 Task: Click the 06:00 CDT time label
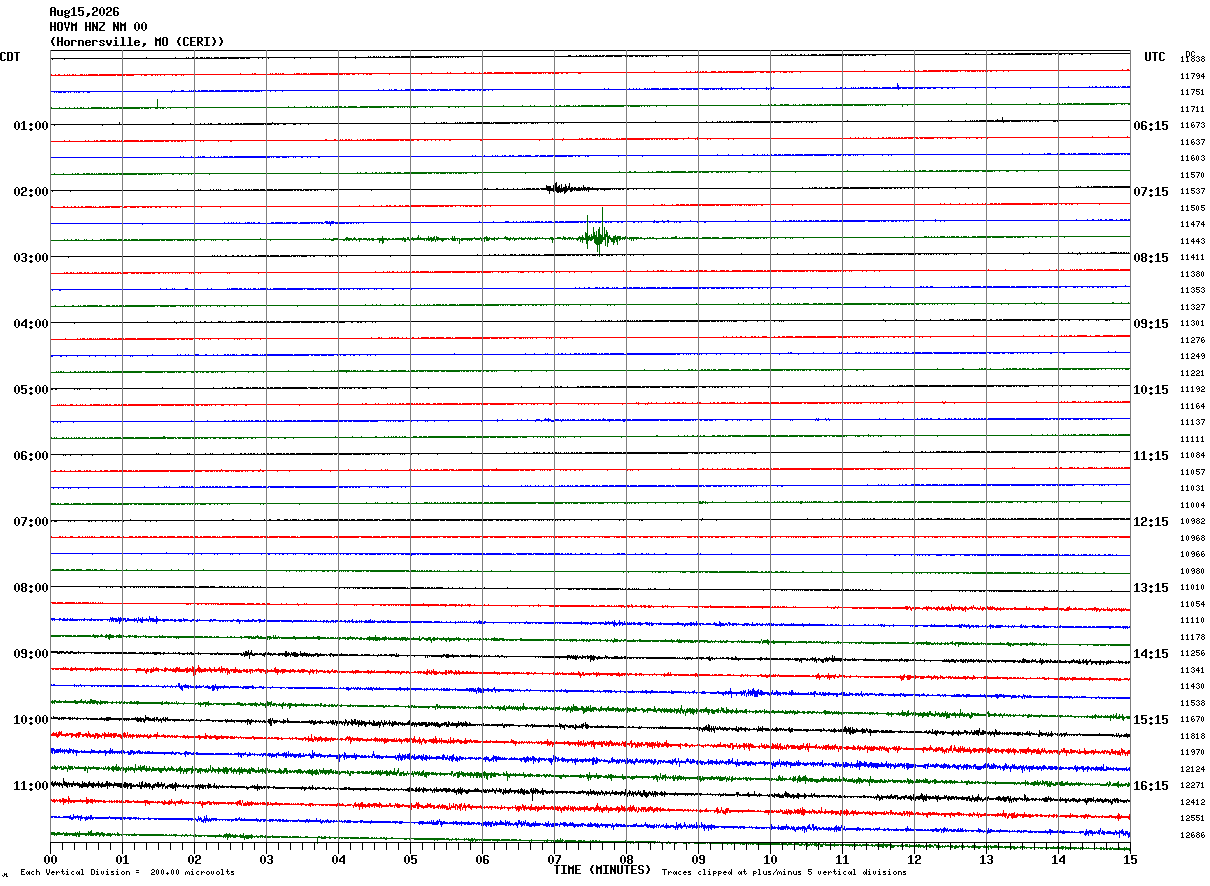(31, 456)
